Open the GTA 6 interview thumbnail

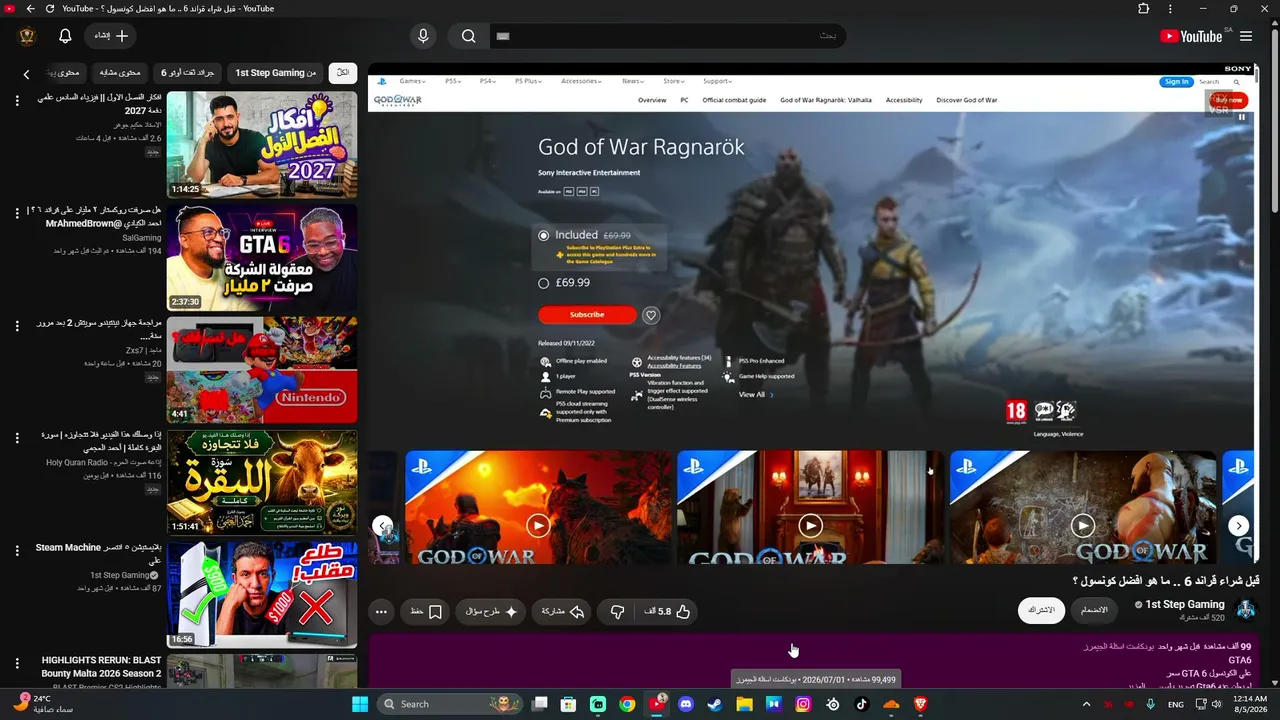pyautogui.click(x=262, y=258)
